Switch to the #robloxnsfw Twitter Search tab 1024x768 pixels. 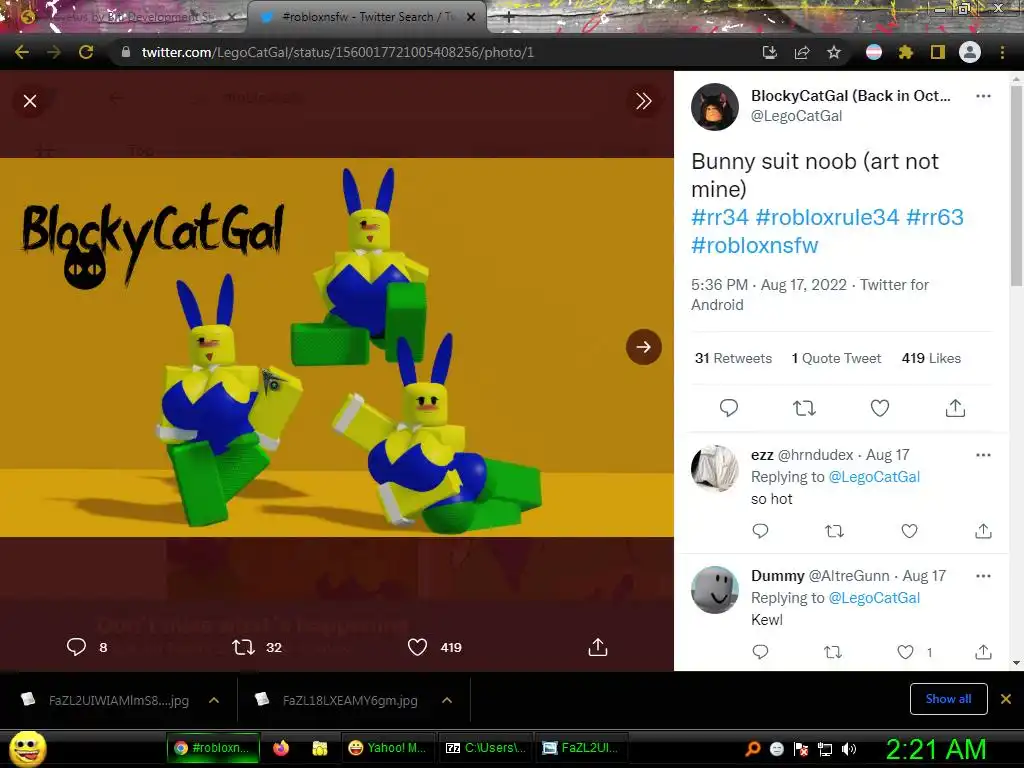(x=368, y=17)
